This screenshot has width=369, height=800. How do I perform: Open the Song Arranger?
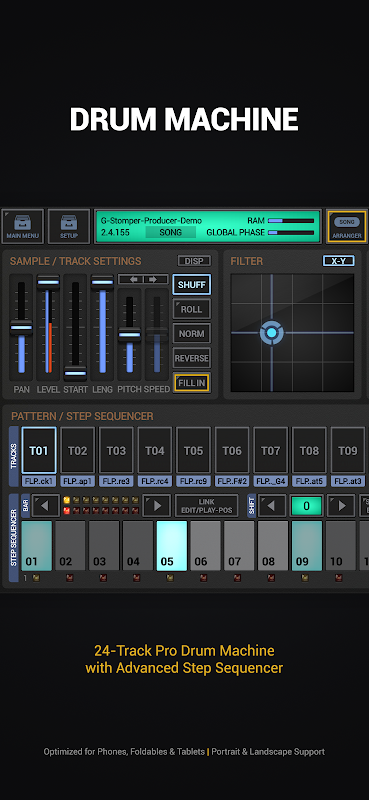coord(347,227)
